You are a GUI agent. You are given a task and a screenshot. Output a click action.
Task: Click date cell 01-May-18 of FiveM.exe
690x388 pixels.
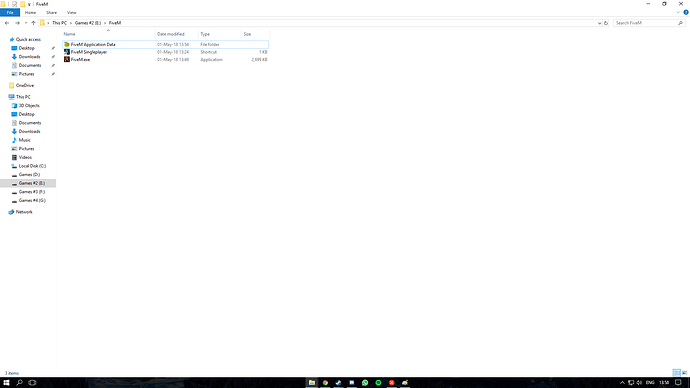[173, 59]
